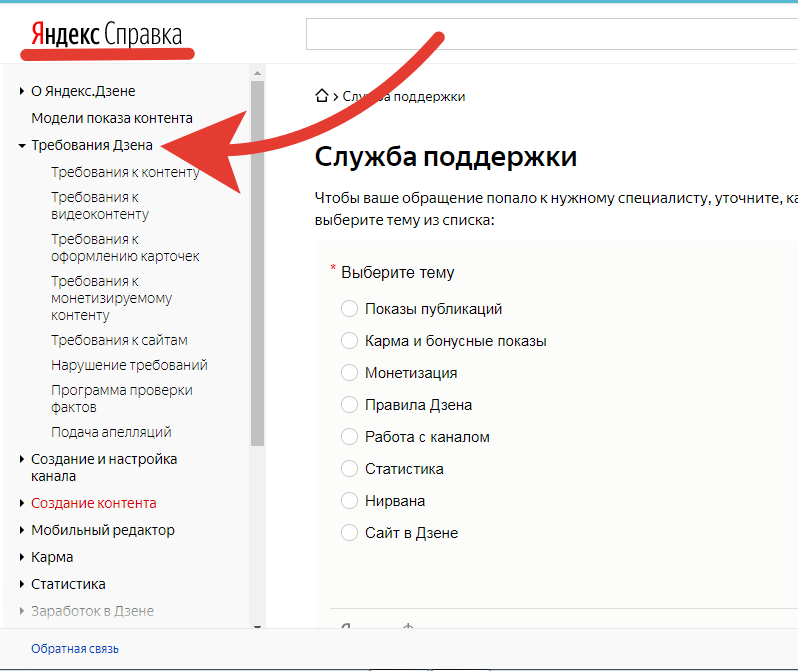Click the Выберите тему label
This screenshot has width=798, height=671.
pos(397,272)
